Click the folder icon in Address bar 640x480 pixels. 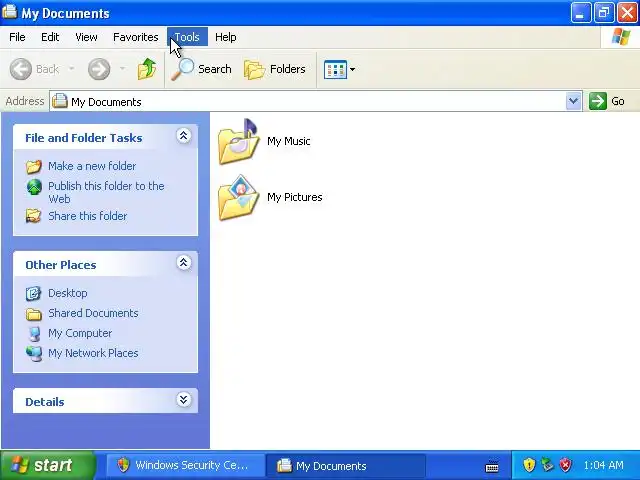tap(60, 101)
